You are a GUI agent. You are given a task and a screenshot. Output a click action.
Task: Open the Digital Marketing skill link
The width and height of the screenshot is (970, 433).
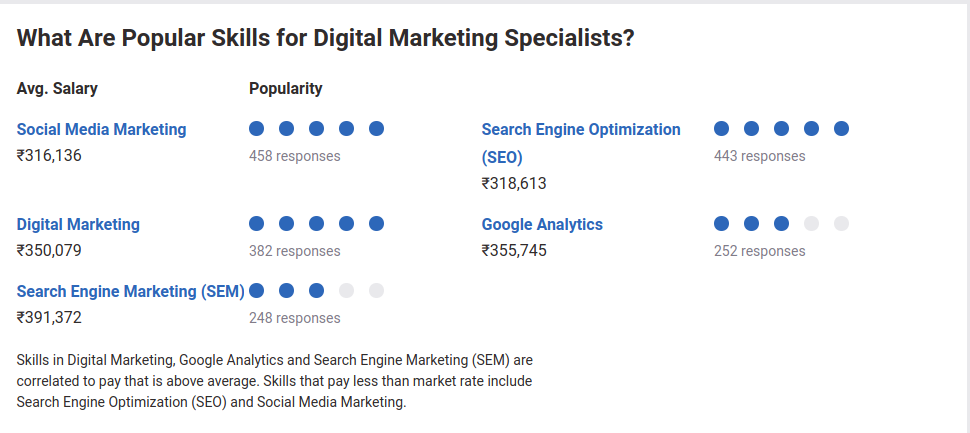(78, 224)
